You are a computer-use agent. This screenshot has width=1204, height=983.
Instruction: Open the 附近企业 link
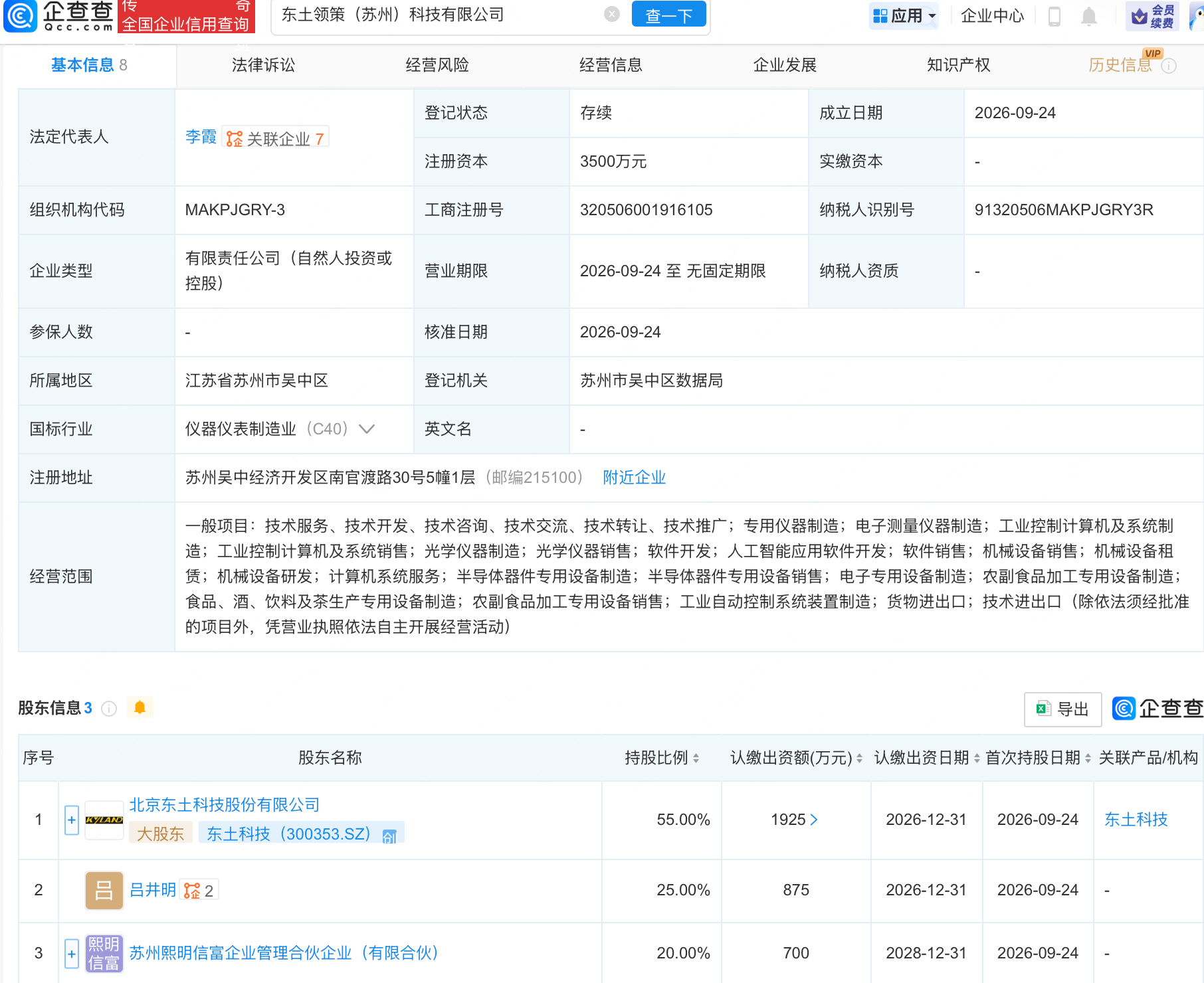pos(634,478)
